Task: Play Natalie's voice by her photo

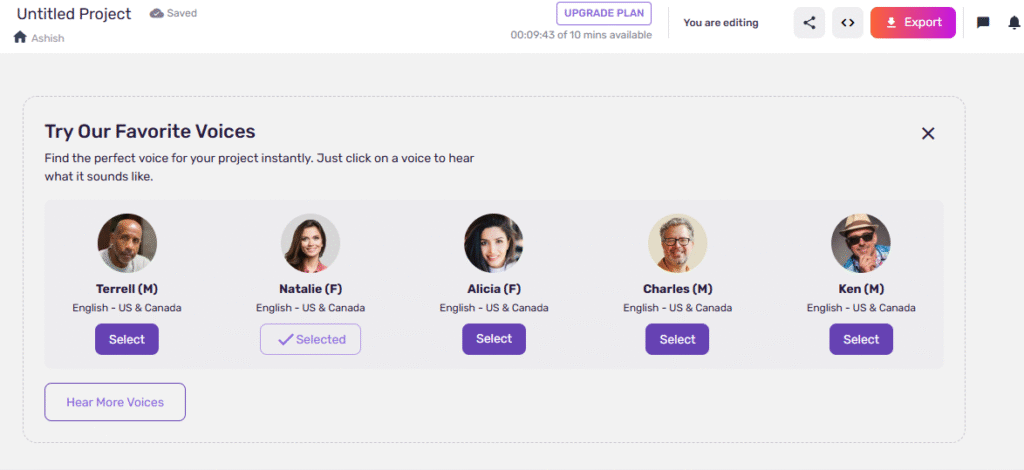Action: click(x=310, y=243)
